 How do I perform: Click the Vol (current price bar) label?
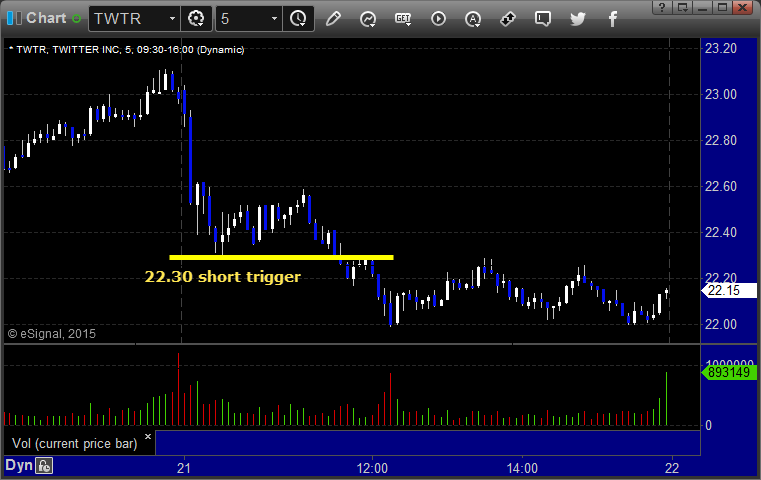click(x=75, y=444)
